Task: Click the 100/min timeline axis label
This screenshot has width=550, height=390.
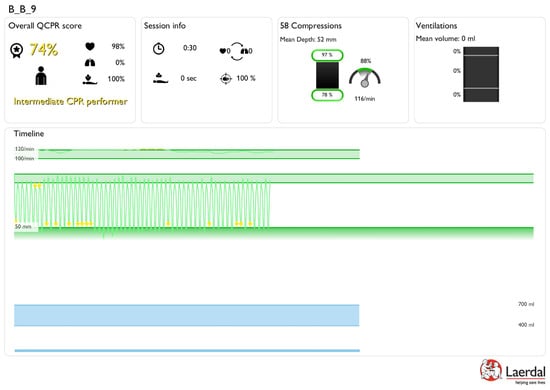Action: (x=25, y=159)
